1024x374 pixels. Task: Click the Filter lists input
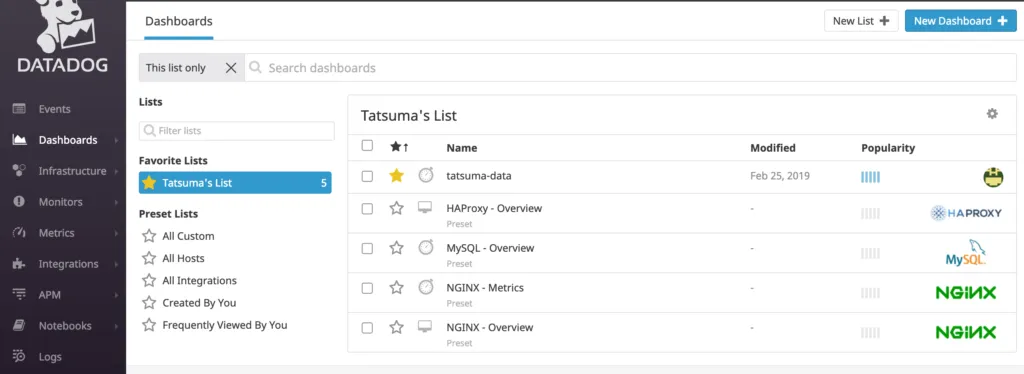(236, 131)
